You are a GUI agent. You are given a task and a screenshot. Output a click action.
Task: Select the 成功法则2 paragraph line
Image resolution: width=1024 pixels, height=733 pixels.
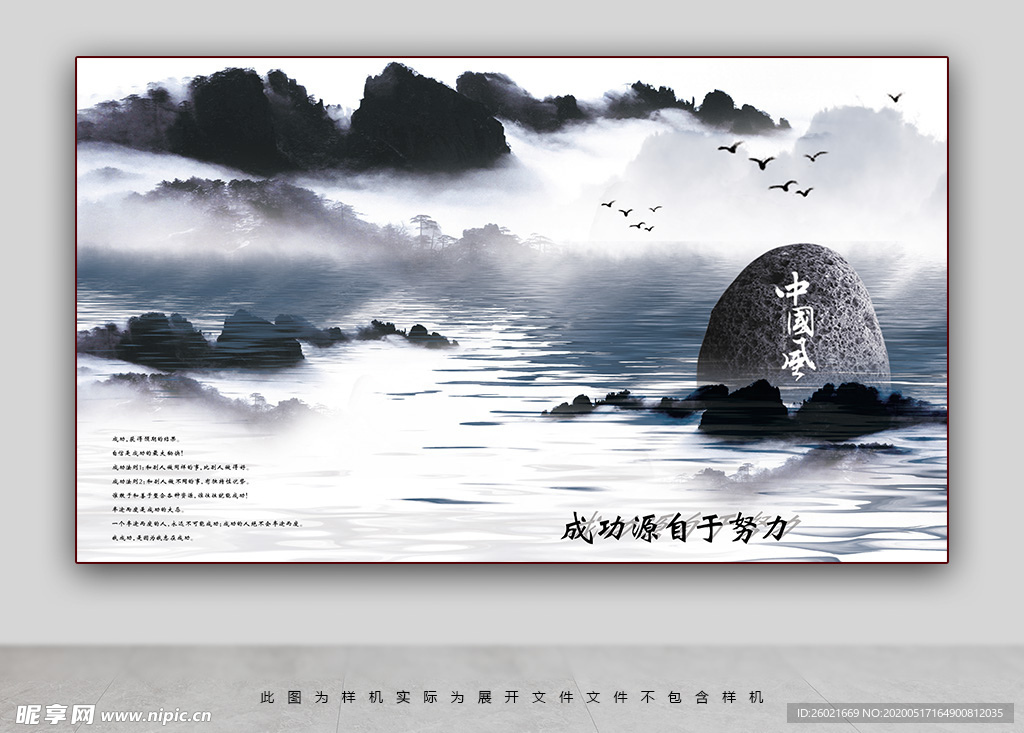pyautogui.click(x=180, y=482)
